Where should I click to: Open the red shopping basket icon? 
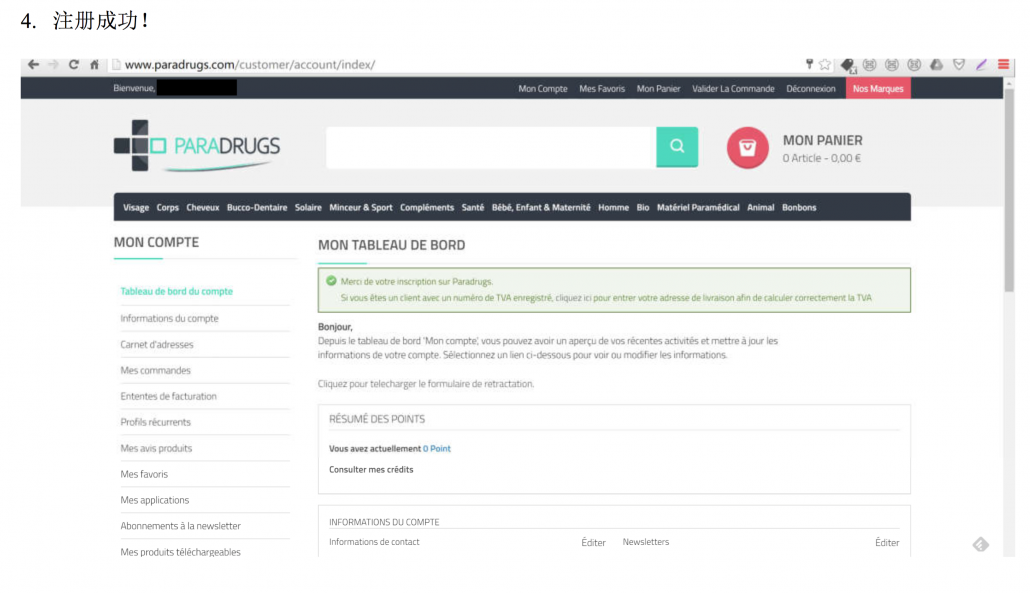(747, 147)
